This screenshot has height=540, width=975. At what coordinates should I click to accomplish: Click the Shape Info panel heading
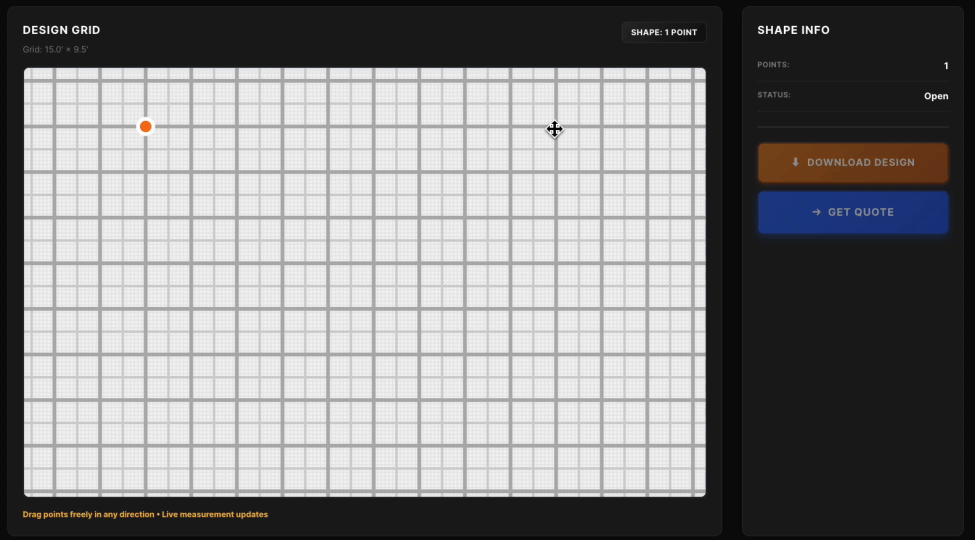(793, 30)
